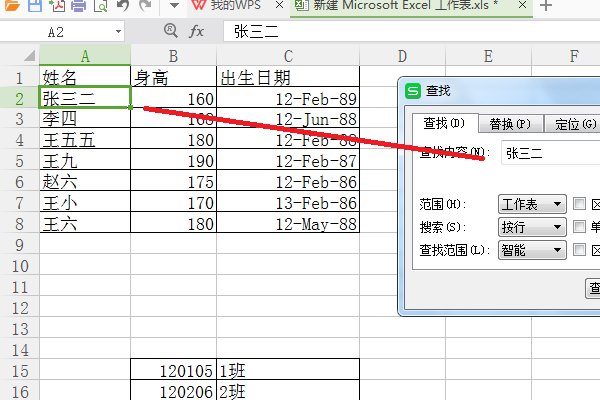Click cell 张三二
Screen dimensions: 600x400
85,98
